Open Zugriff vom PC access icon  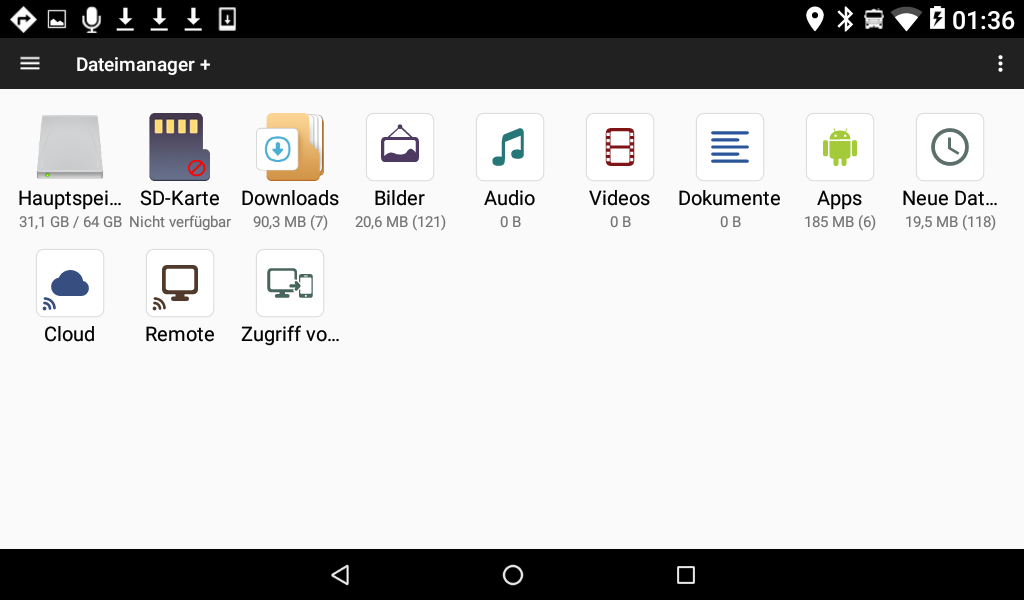pyautogui.click(x=290, y=284)
